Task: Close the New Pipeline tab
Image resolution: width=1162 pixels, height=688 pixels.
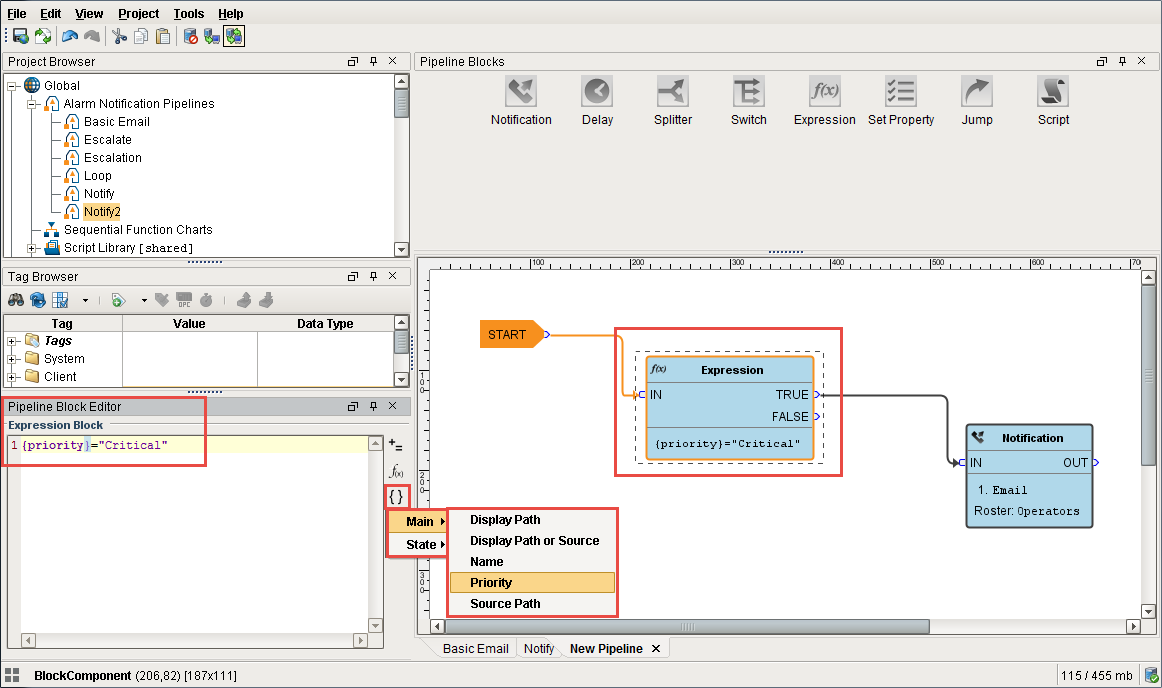Action: pos(656,649)
